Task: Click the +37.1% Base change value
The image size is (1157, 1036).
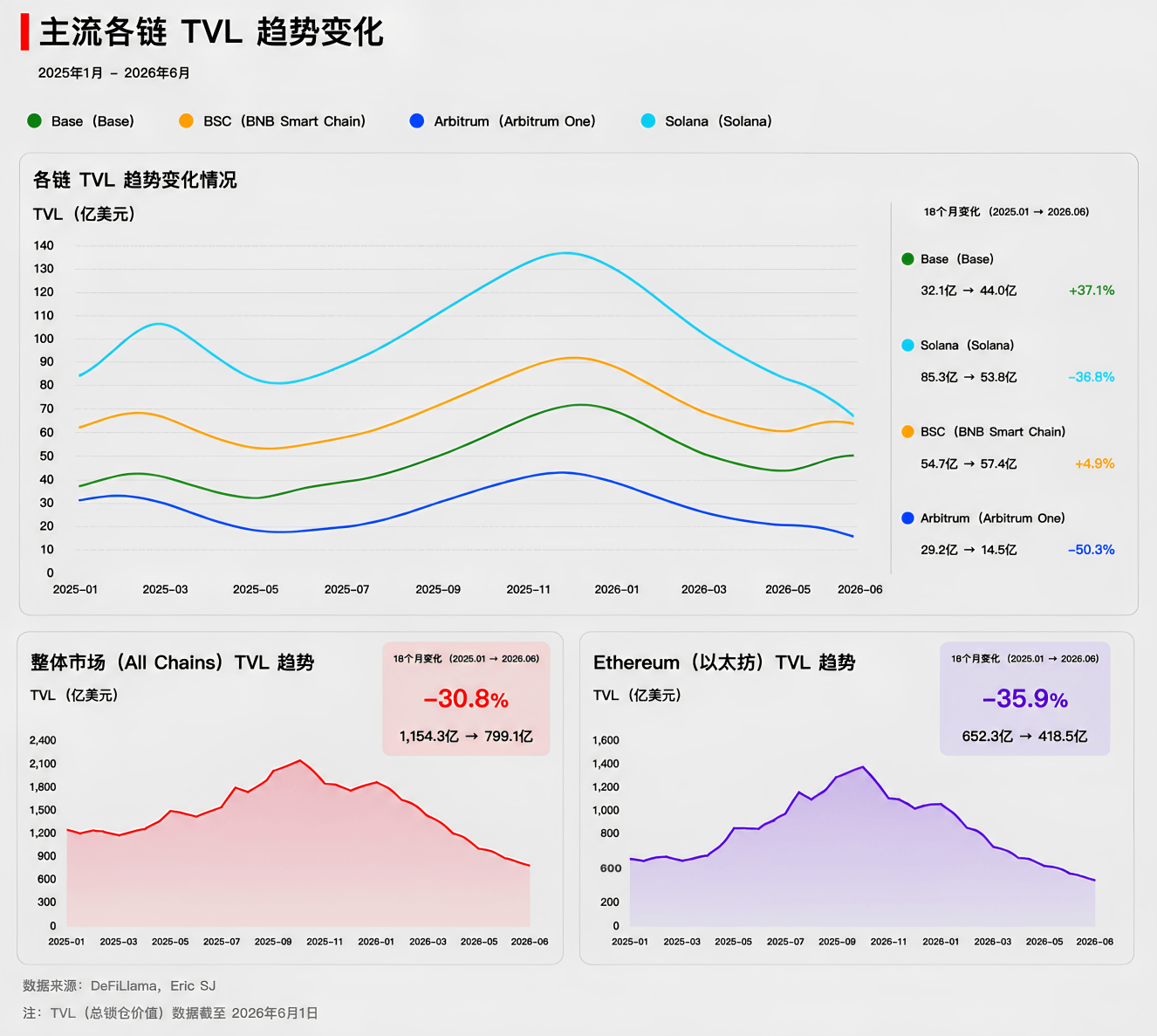Action: 1092,291
